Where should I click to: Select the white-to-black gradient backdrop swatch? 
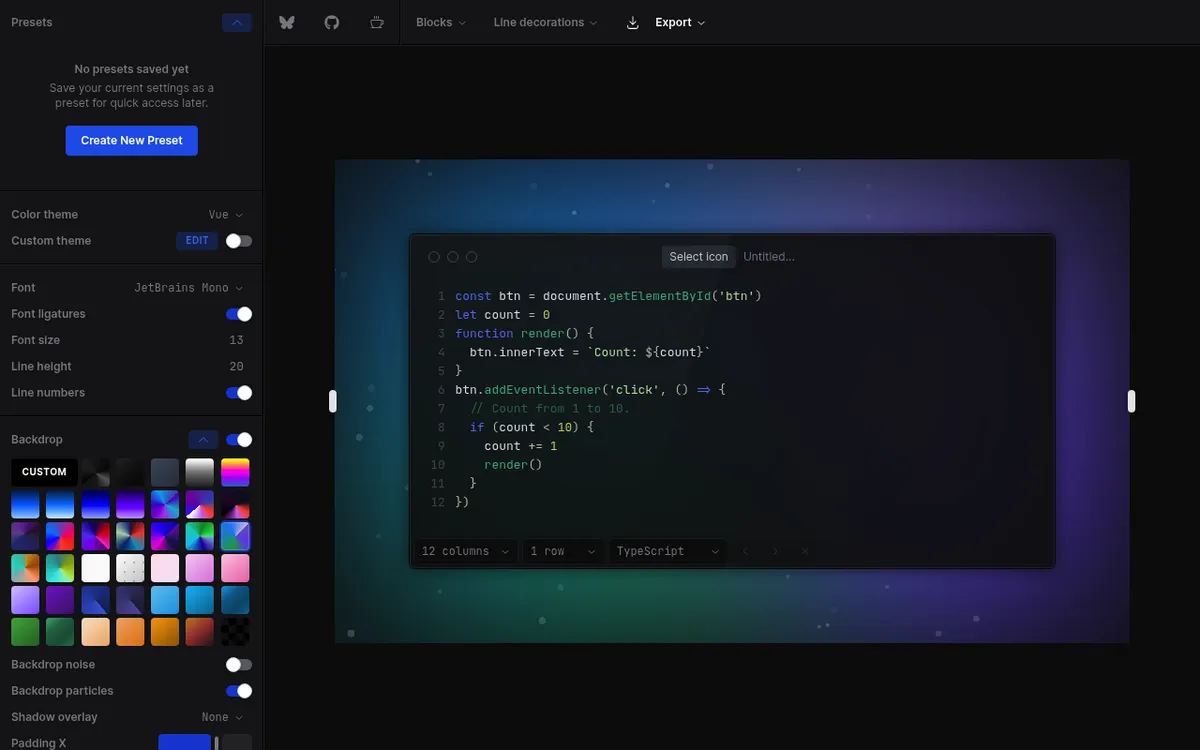pyautogui.click(x=200, y=472)
